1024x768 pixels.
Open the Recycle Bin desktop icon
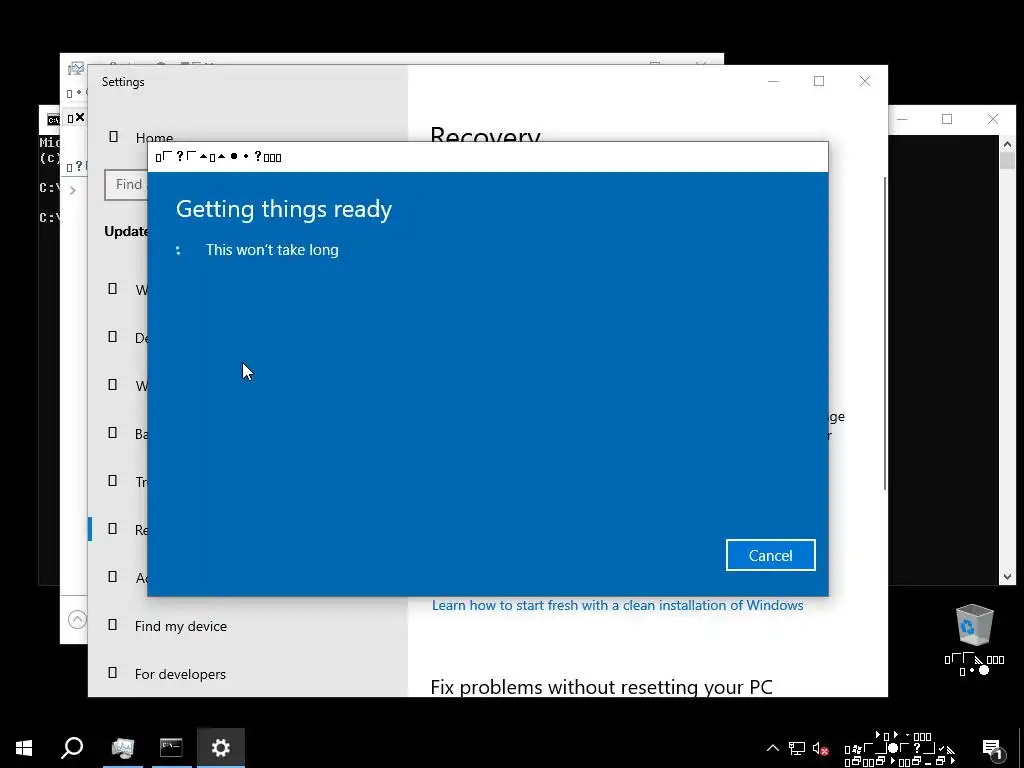pyautogui.click(x=974, y=639)
